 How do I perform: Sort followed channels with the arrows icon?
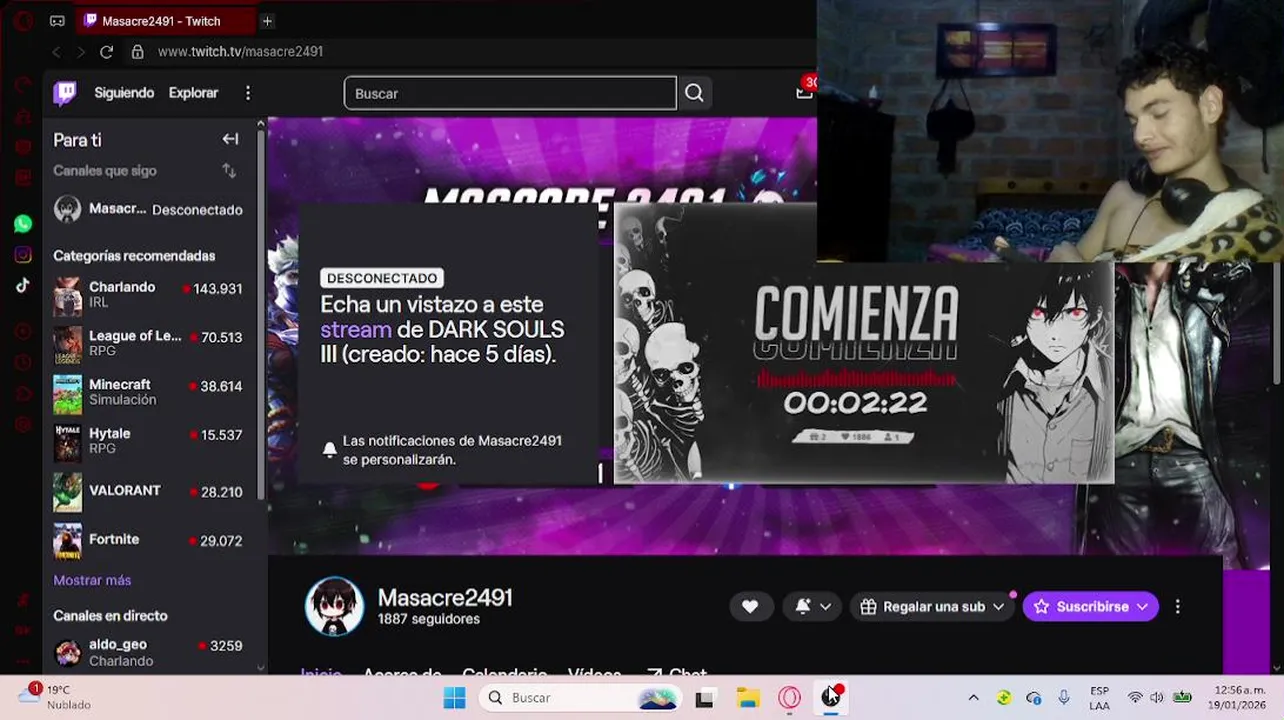(229, 171)
